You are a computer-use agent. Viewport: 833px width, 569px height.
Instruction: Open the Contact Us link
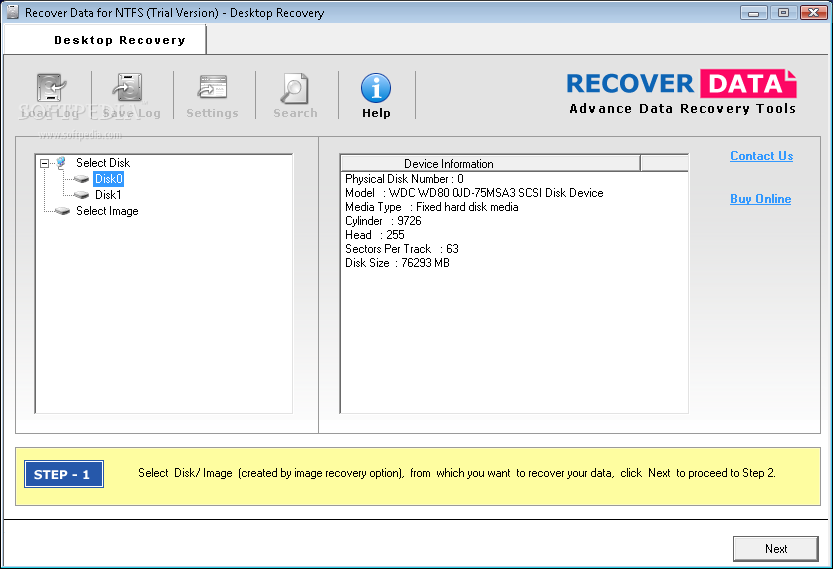[x=761, y=156]
